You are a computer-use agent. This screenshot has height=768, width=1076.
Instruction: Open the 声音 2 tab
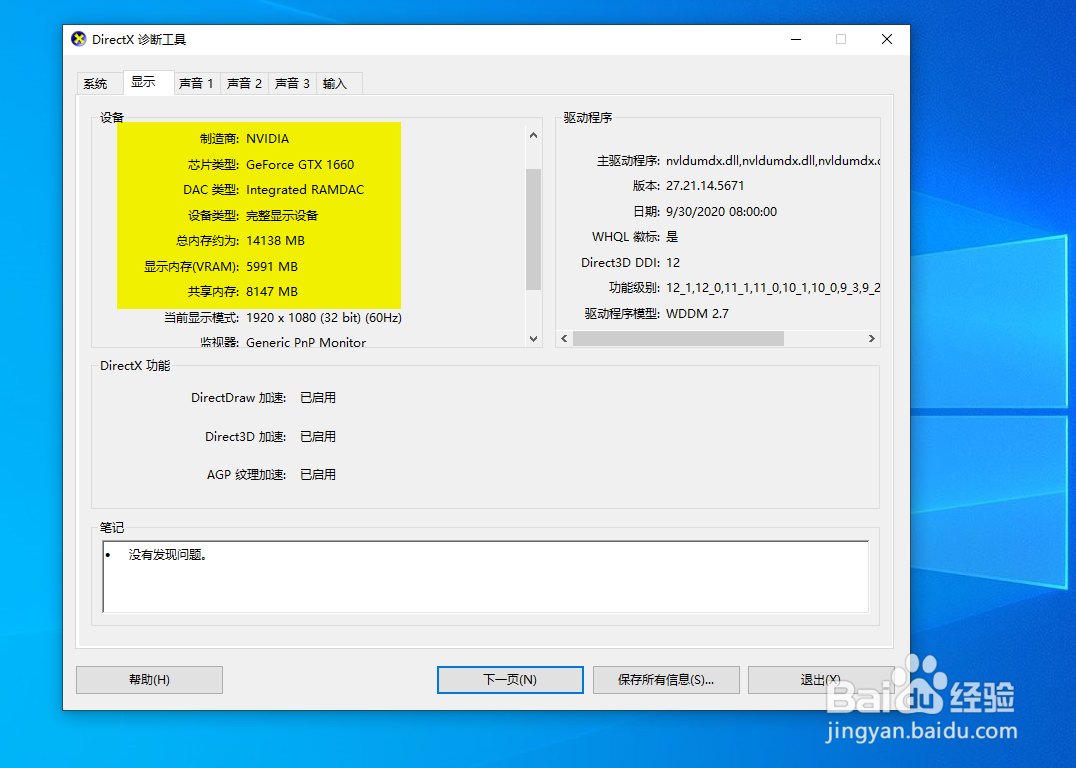pos(244,84)
